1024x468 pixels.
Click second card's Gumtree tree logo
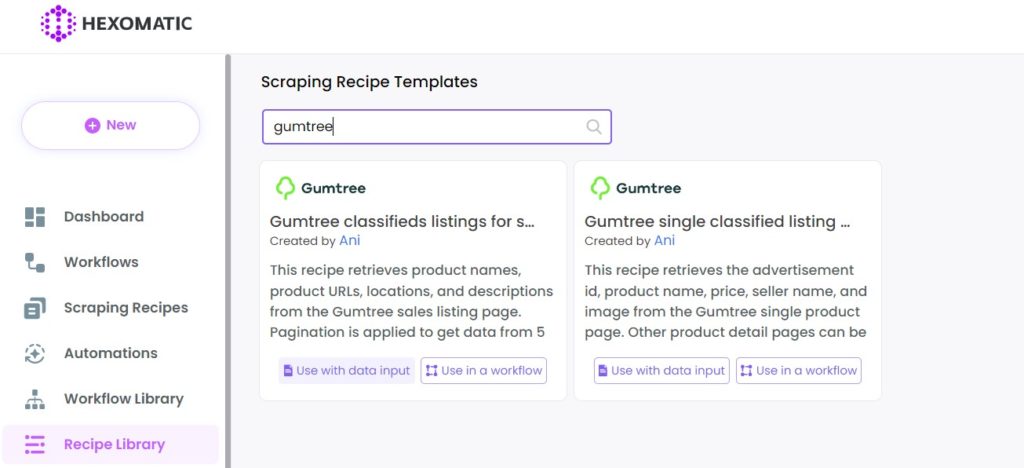tap(600, 188)
